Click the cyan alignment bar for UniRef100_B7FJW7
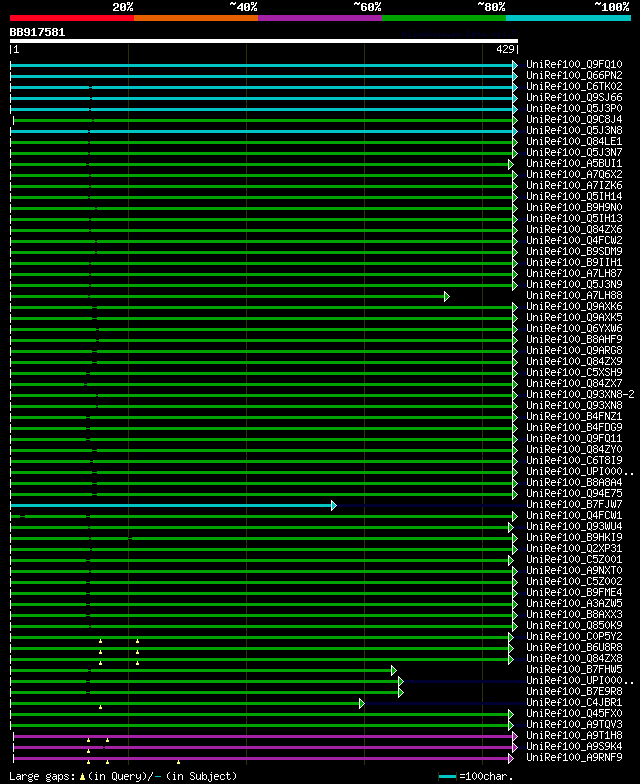The height and width of the screenshot is (784, 640). pos(171,506)
